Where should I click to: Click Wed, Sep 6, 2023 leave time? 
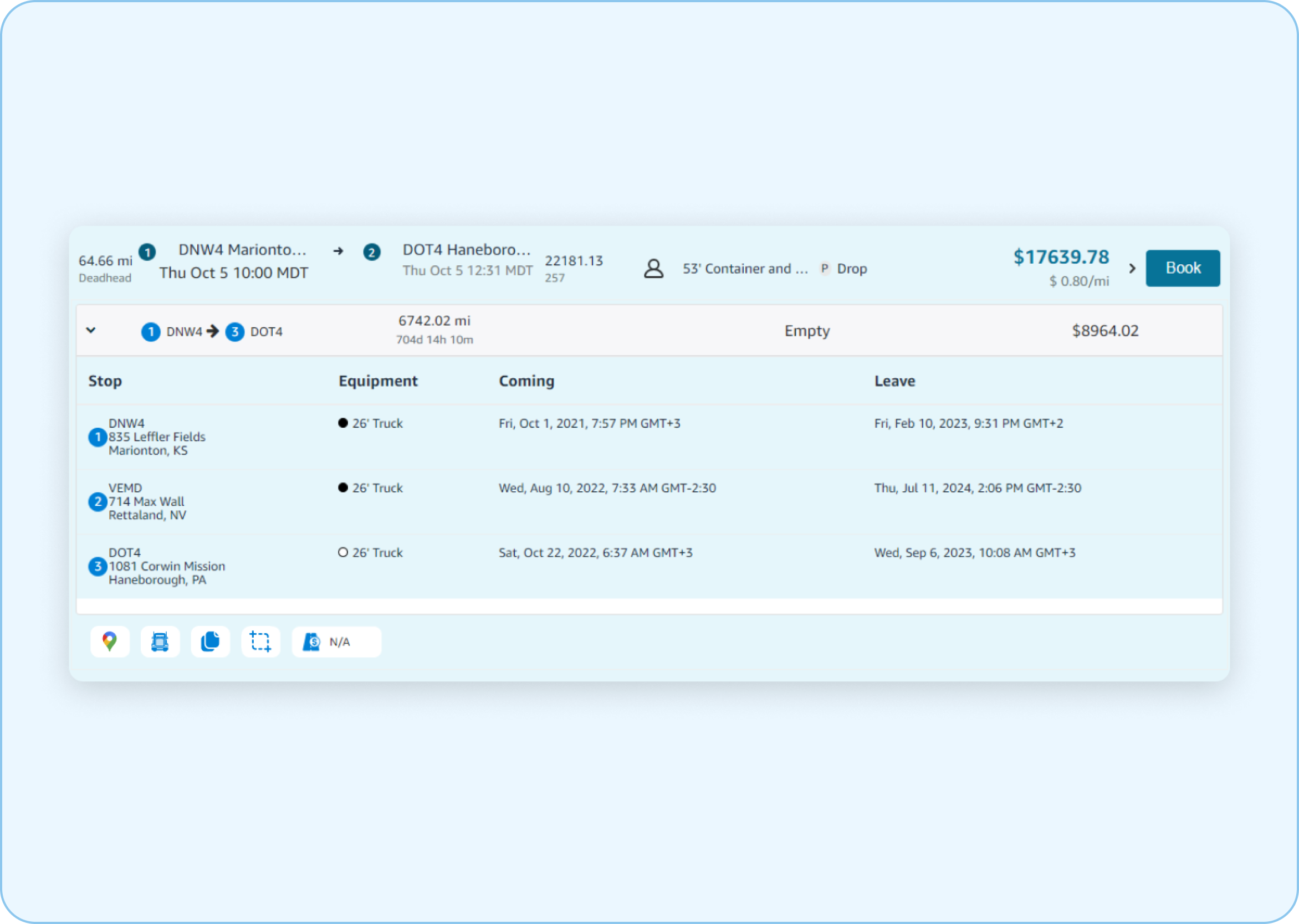pyautogui.click(x=975, y=553)
